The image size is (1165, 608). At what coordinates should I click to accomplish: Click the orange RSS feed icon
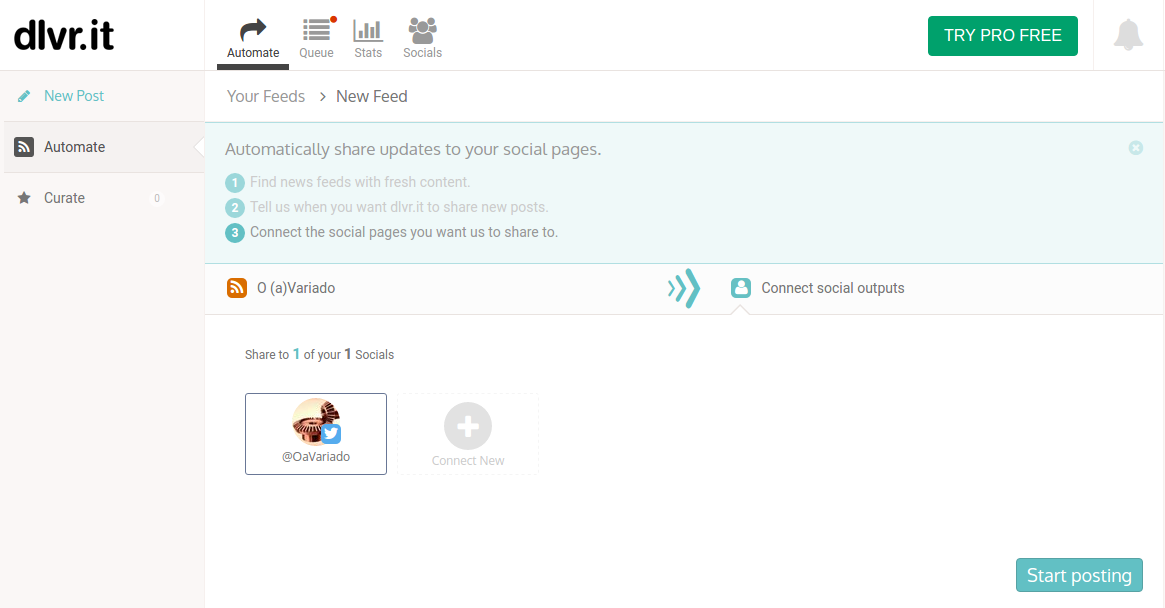pyautogui.click(x=237, y=288)
